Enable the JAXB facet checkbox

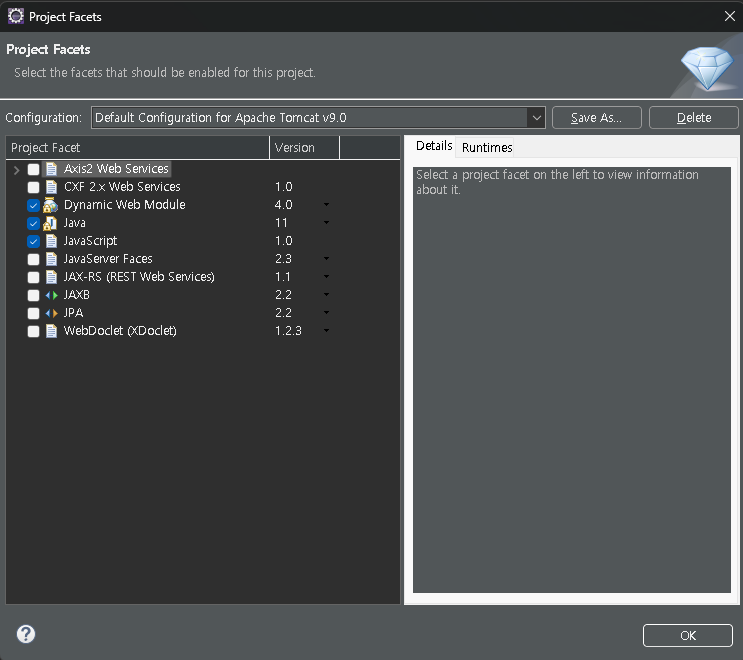tap(33, 295)
